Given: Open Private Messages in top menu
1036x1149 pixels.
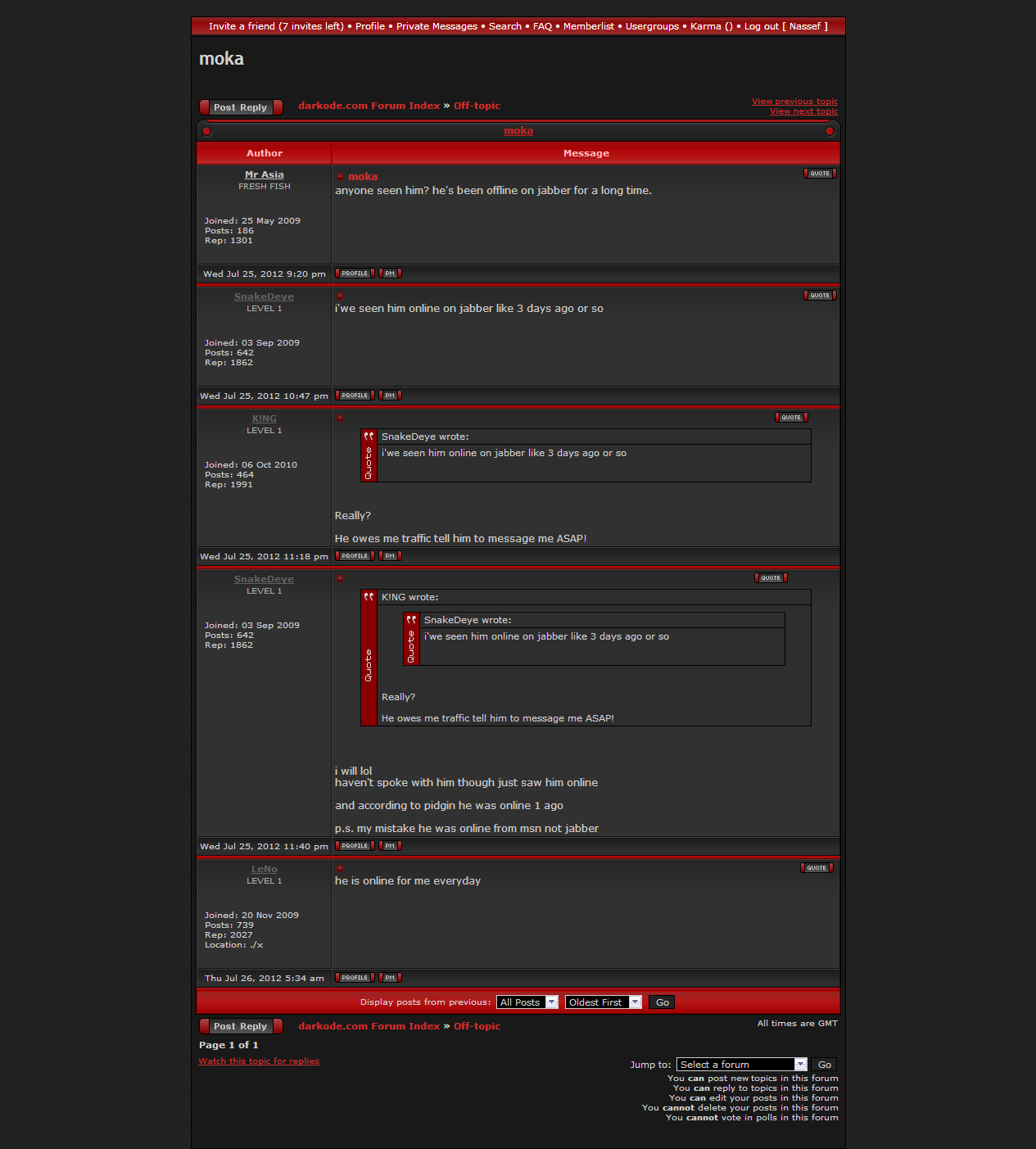Looking at the screenshot, I should 437,26.
